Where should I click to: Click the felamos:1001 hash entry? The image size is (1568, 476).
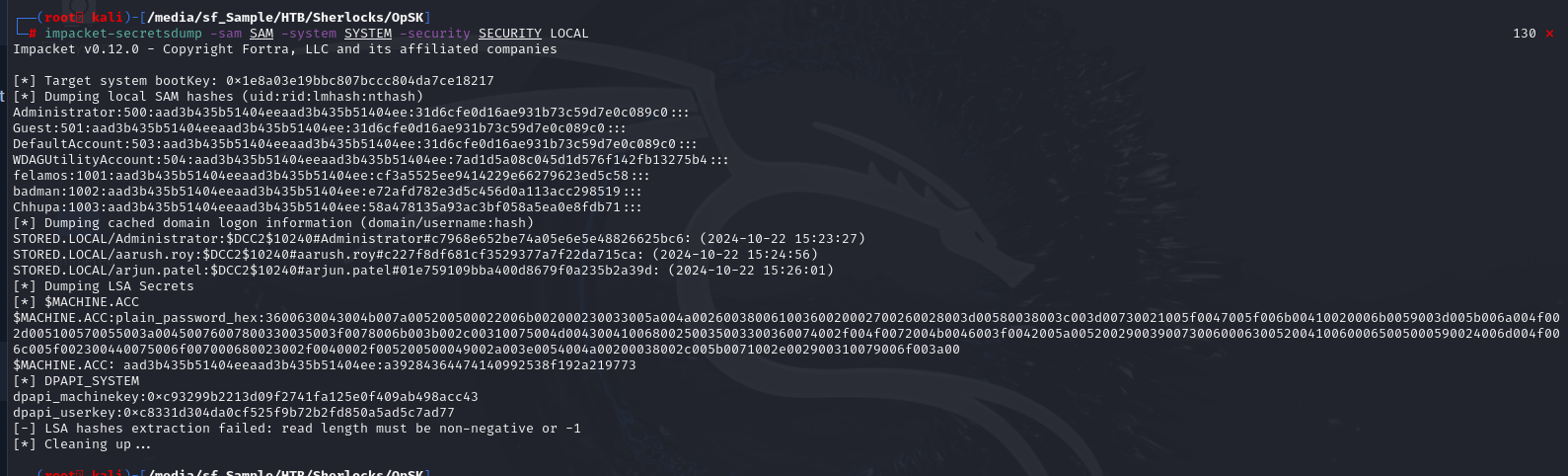click(x=331, y=176)
